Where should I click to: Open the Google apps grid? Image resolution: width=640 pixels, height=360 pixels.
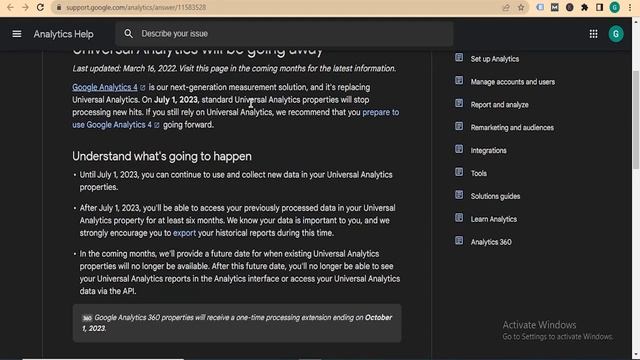coord(593,34)
